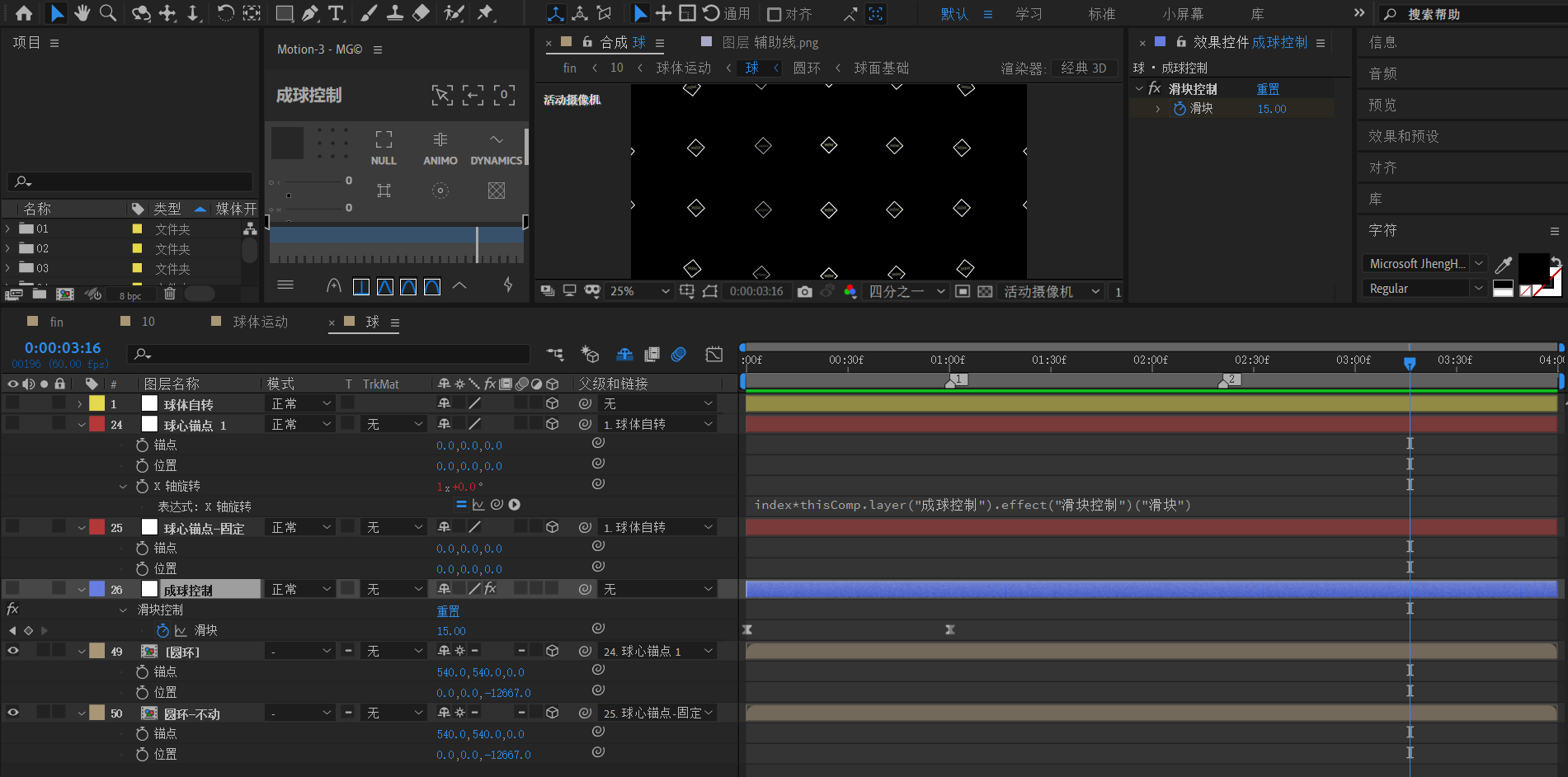Click yellow label color of layer 1
Image resolution: width=1568 pixels, height=777 pixels.
click(x=97, y=403)
